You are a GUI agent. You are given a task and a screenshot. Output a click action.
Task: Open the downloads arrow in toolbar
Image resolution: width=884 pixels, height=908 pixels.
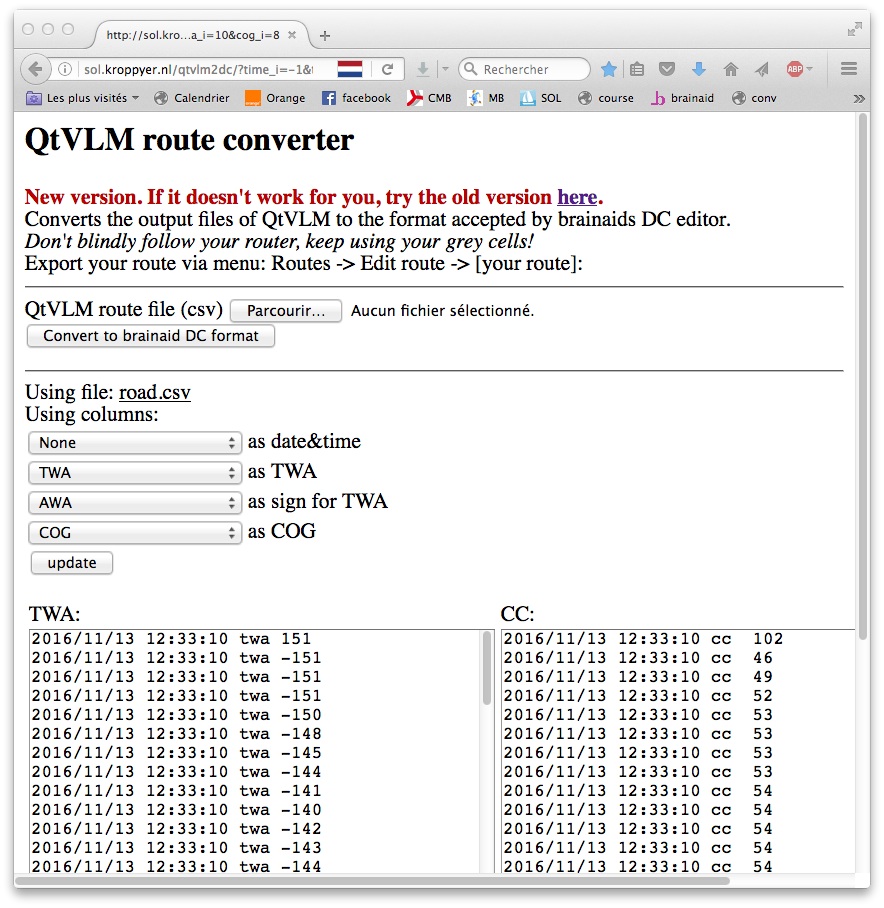click(x=699, y=69)
